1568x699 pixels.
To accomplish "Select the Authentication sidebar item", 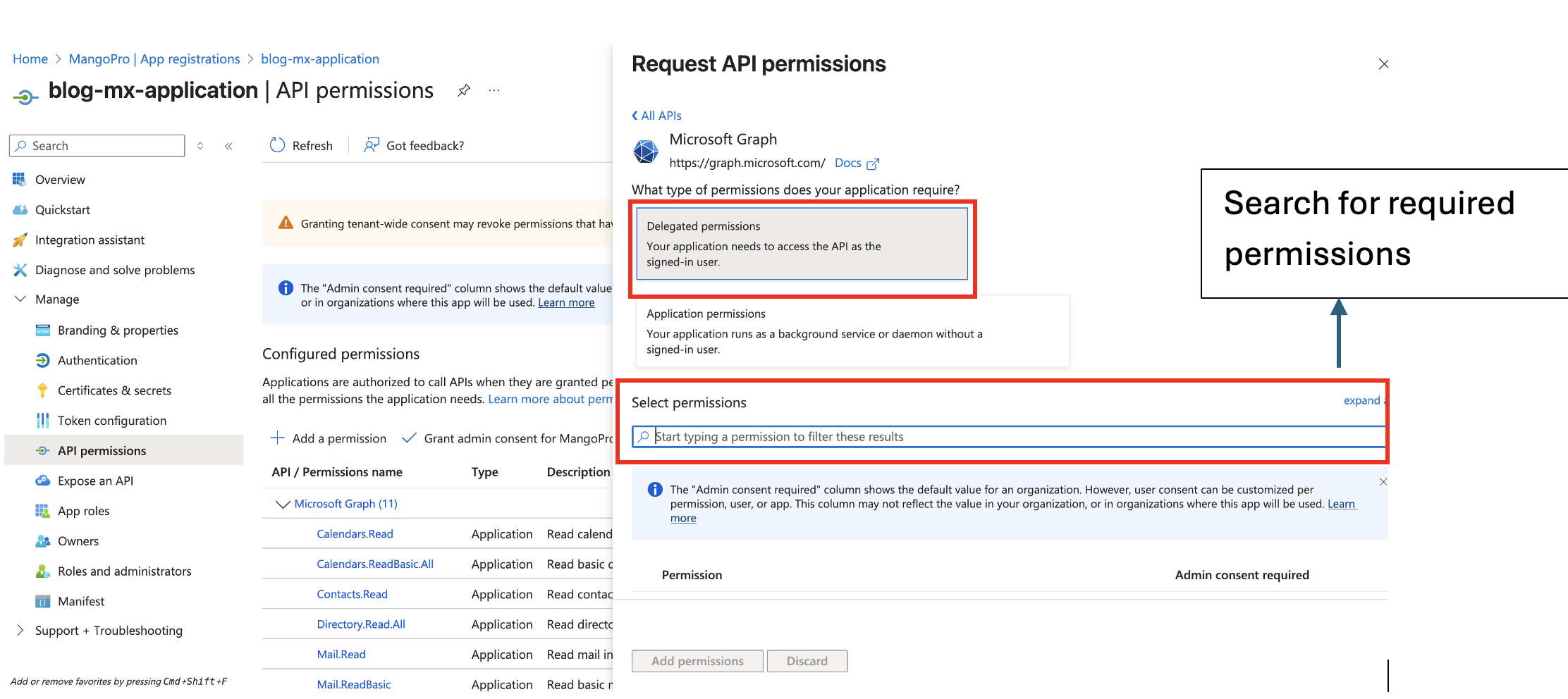I will pos(96,360).
